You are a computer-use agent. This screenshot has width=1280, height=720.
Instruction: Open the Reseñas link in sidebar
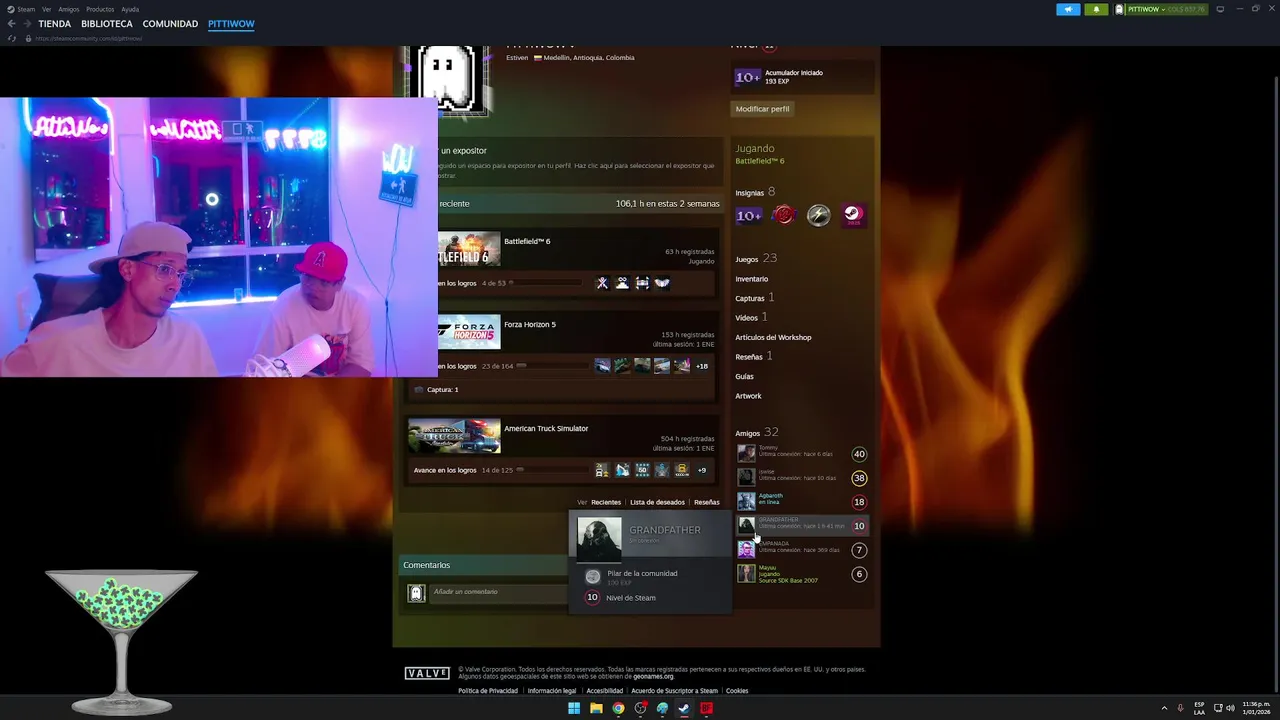click(x=753, y=356)
